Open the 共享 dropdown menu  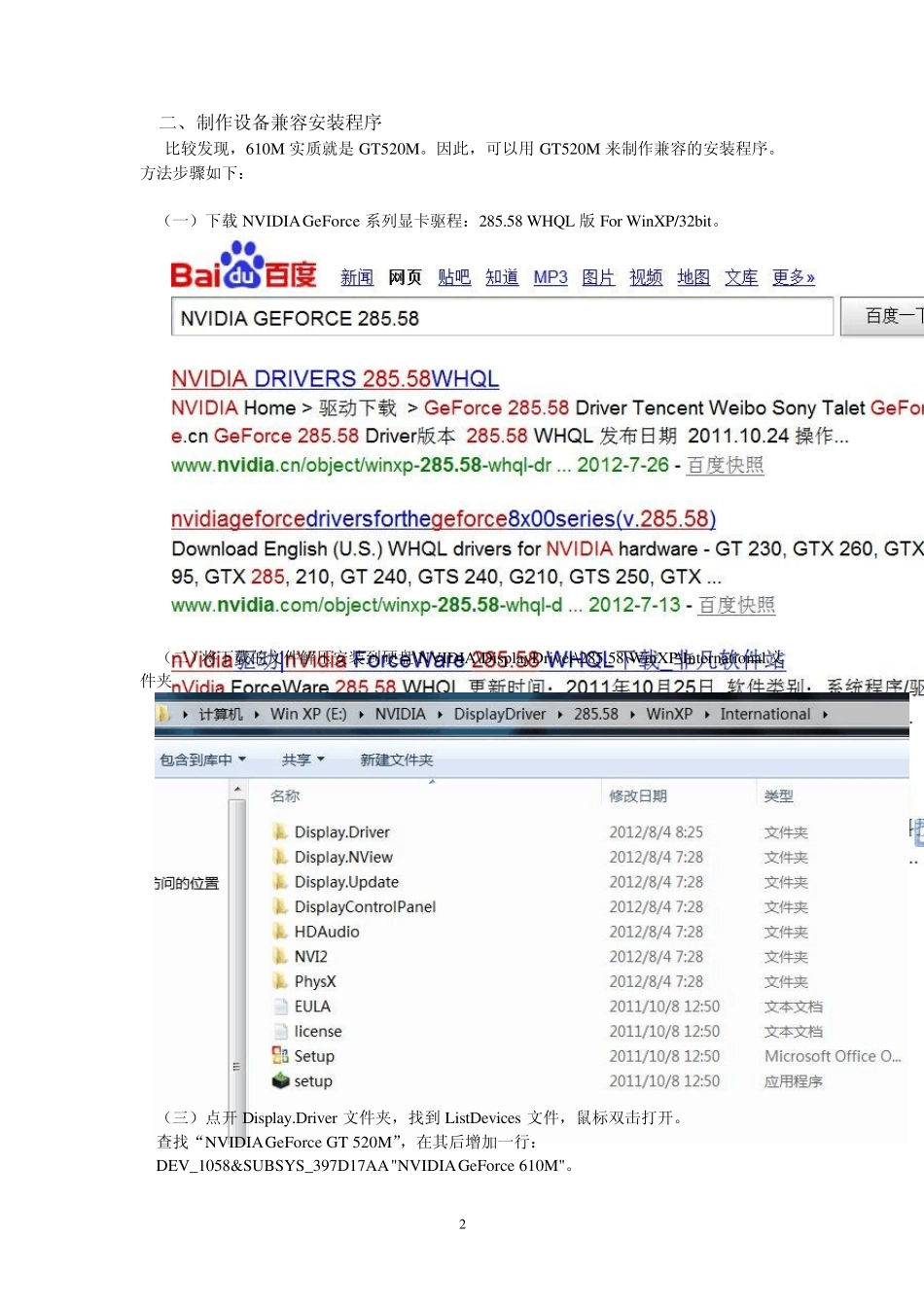(302, 759)
